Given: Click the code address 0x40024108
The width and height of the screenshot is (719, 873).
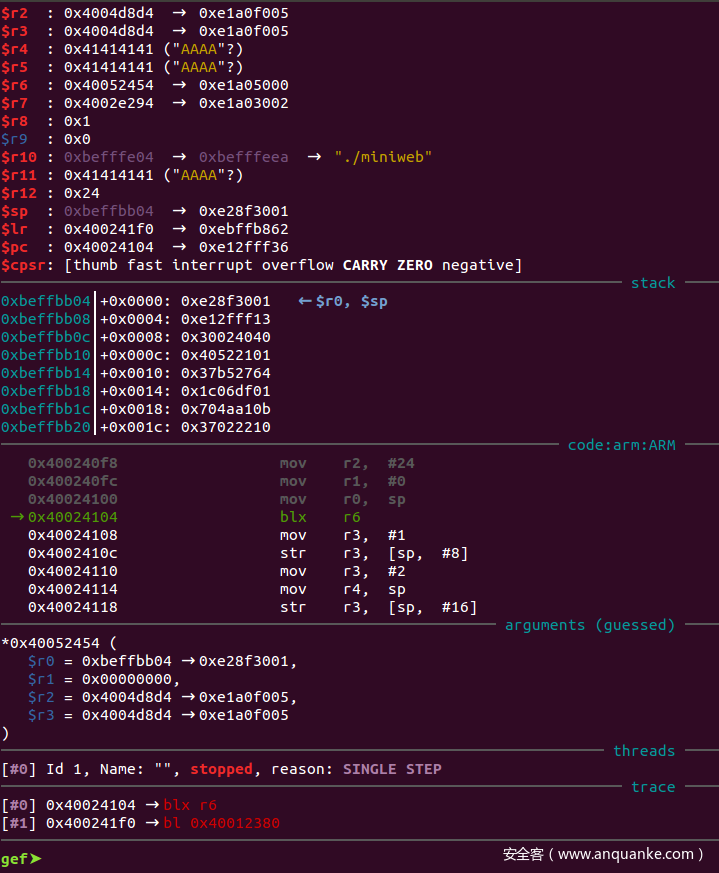Looking at the screenshot, I should (73, 535).
